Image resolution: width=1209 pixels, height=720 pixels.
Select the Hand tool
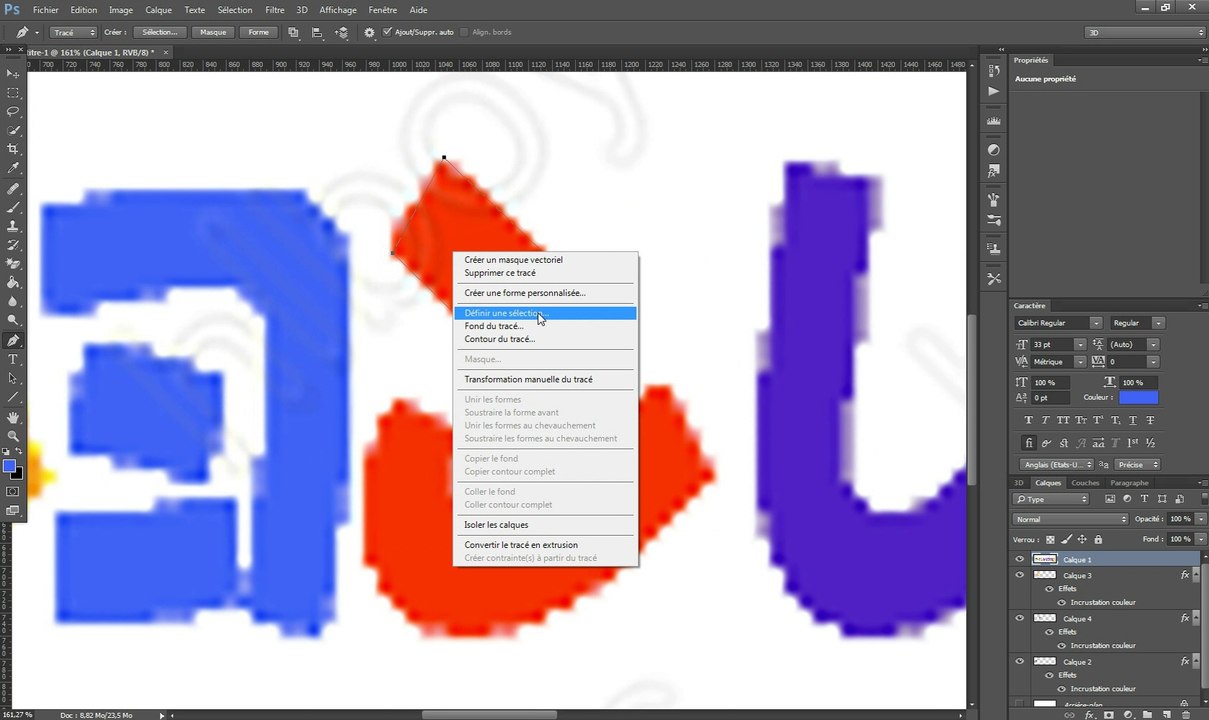click(13, 417)
